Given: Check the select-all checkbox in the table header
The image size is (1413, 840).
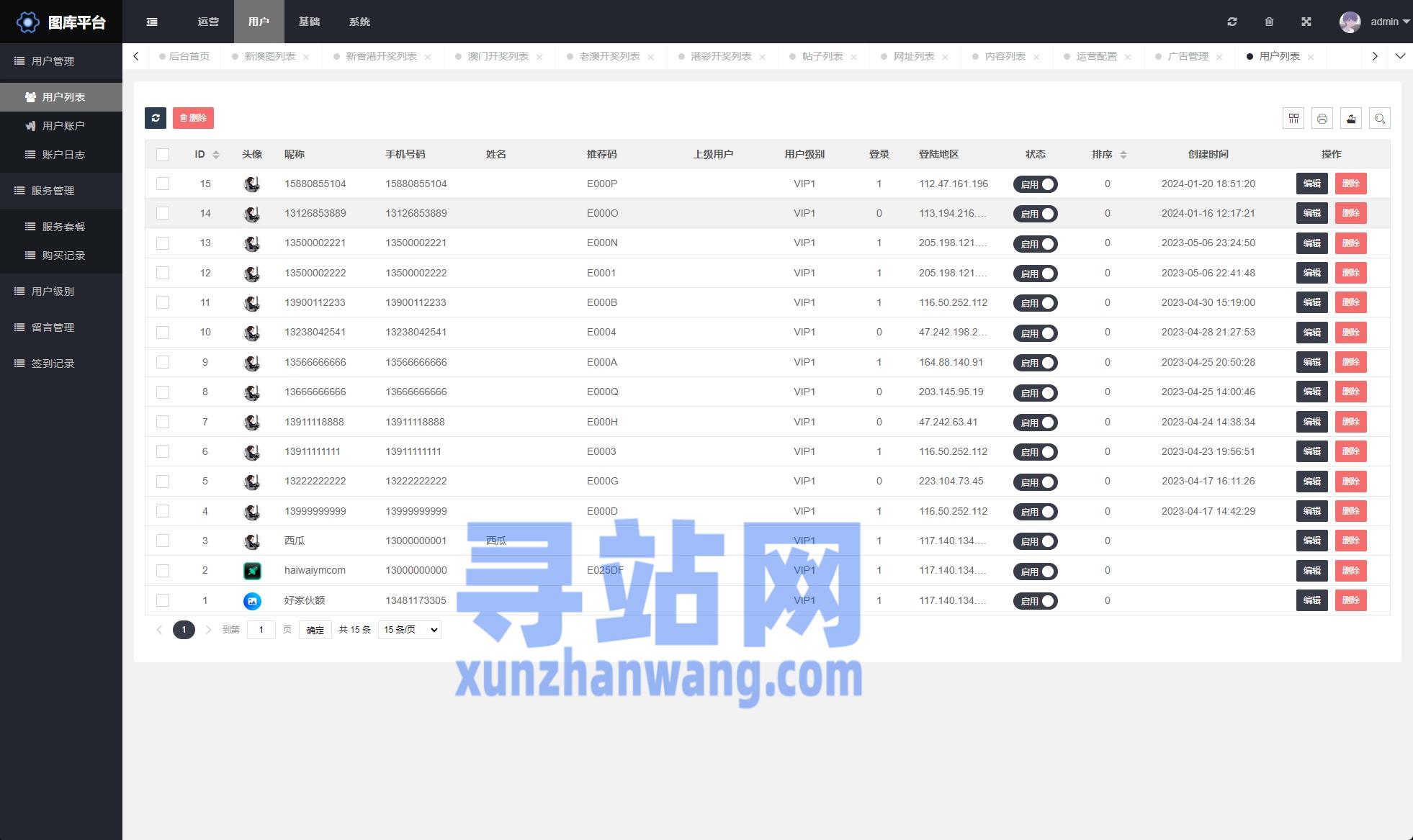Looking at the screenshot, I should pos(163,154).
